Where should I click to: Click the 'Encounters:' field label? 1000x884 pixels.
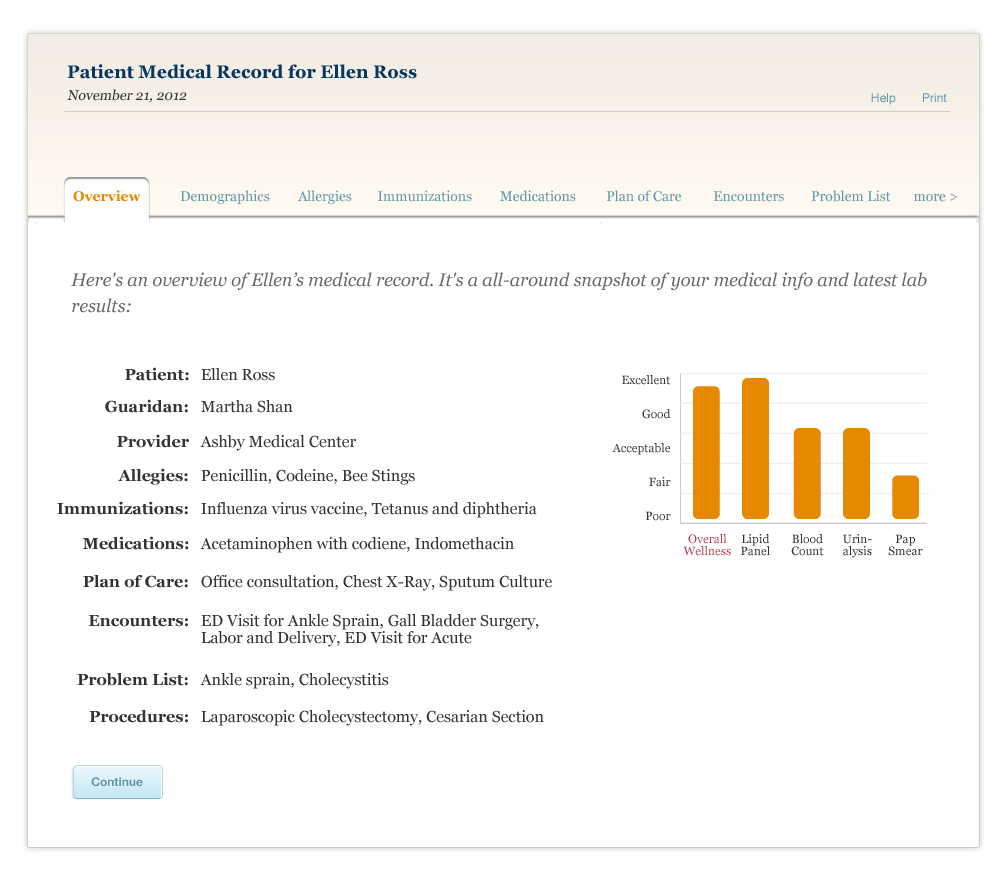(139, 621)
